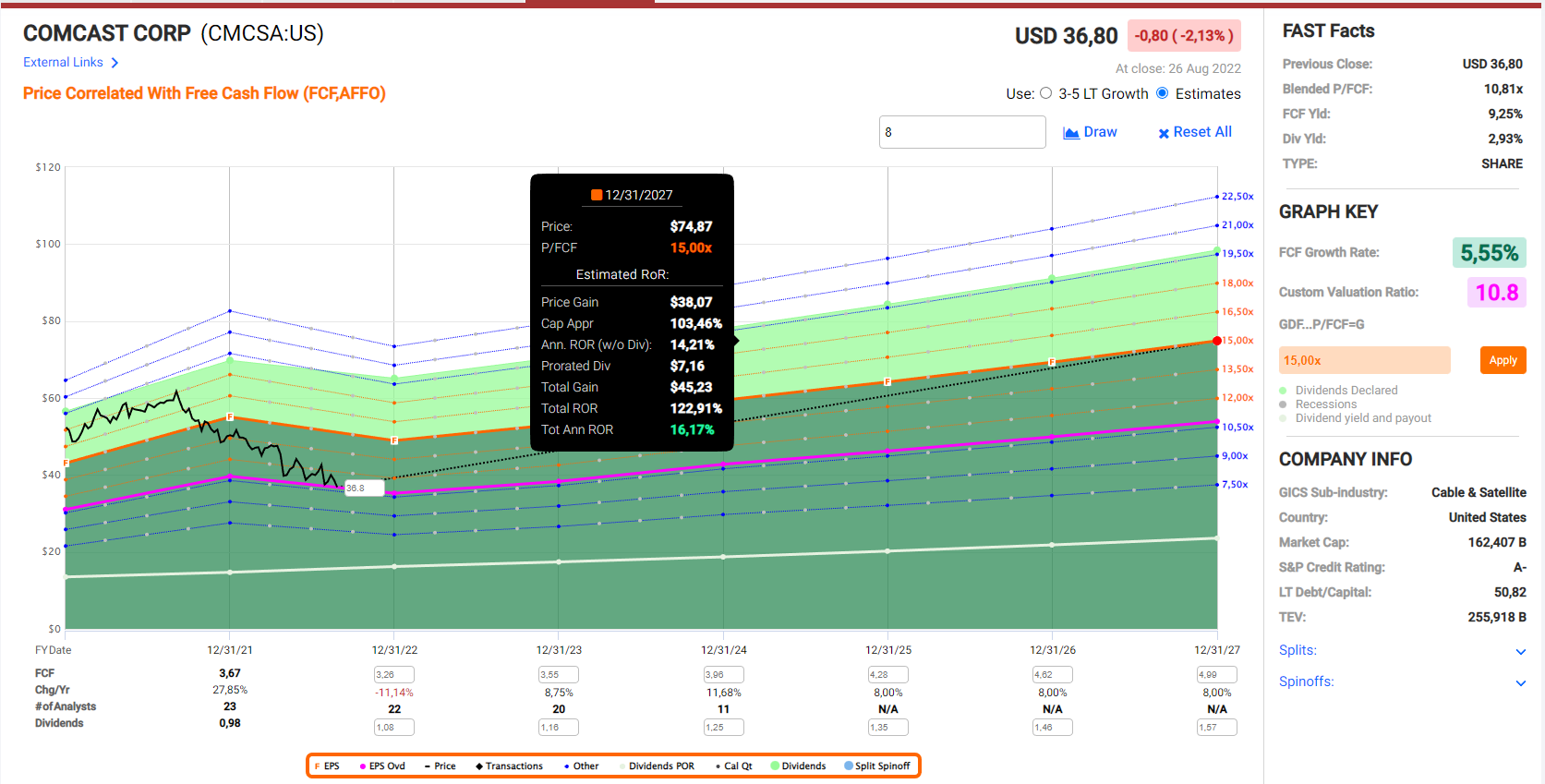The width and height of the screenshot is (1545, 784).
Task: Select the 3-5 LT Growth radio option
Action: 1046,93
